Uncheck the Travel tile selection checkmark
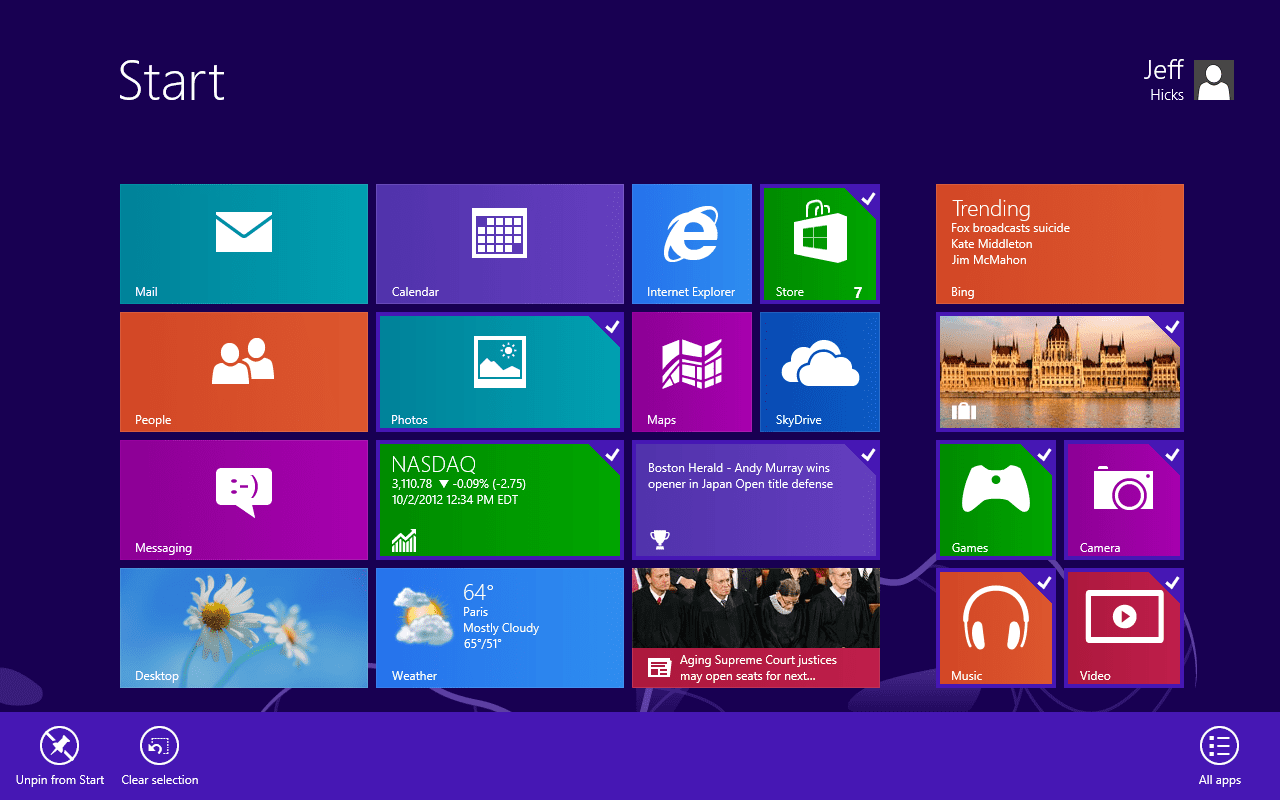 pyautogui.click(x=1172, y=326)
